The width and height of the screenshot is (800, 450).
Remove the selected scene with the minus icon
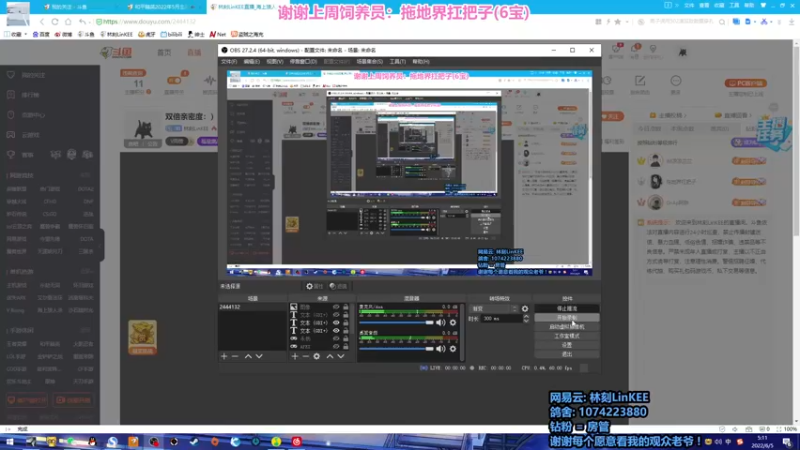pos(235,356)
